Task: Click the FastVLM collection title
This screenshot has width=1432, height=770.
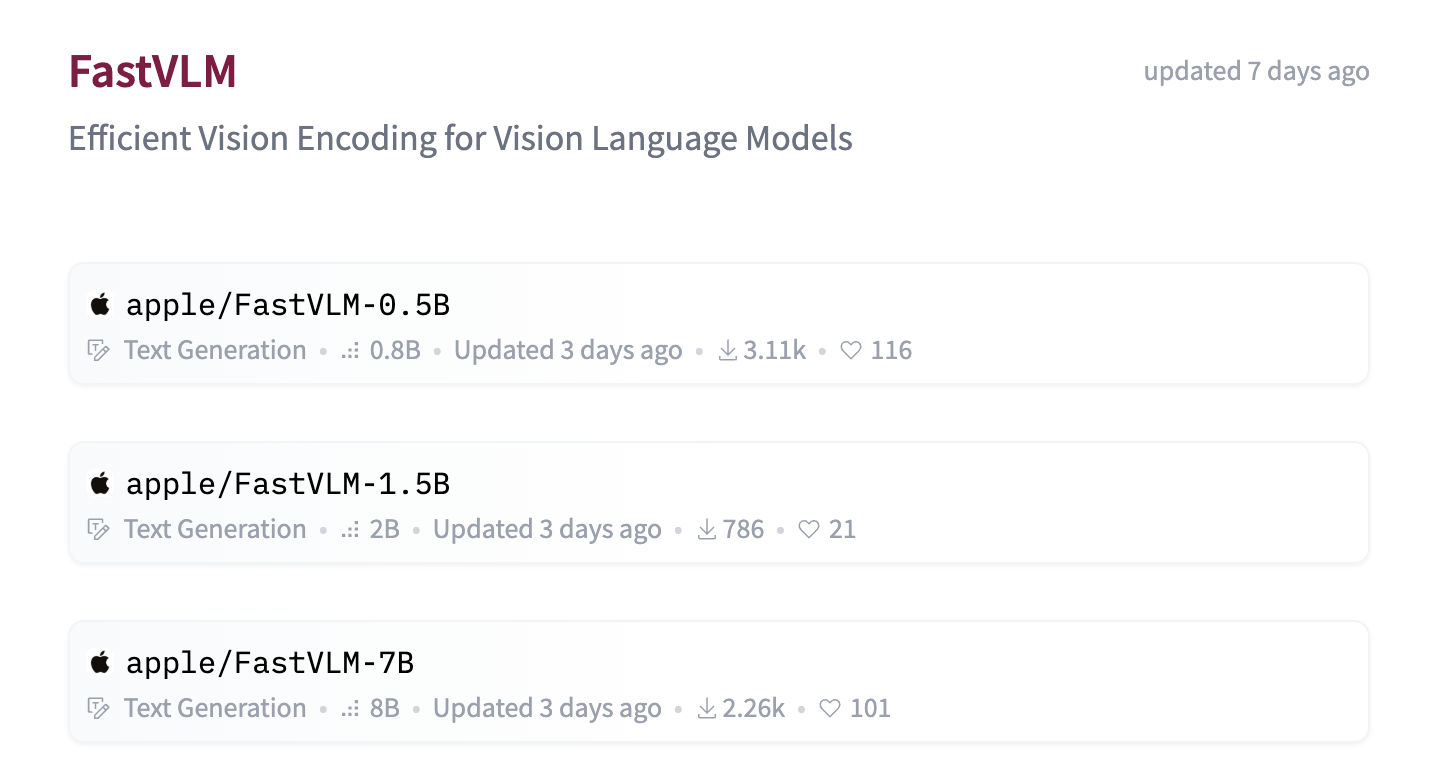Action: pyautogui.click(x=152, y=72)
